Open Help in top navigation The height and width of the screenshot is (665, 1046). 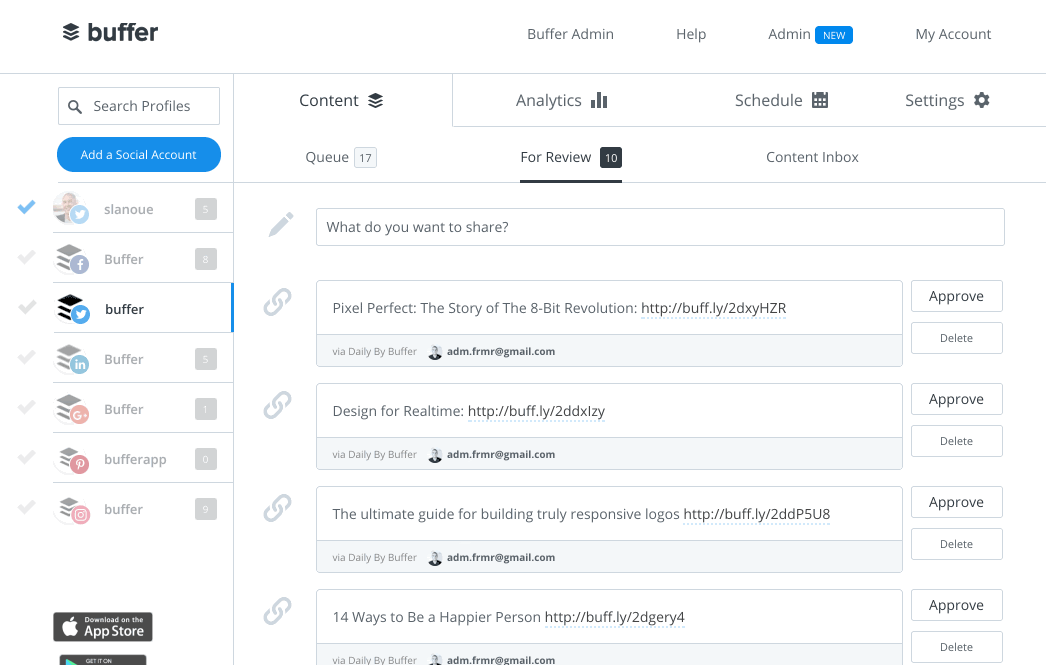coord(691,34)
